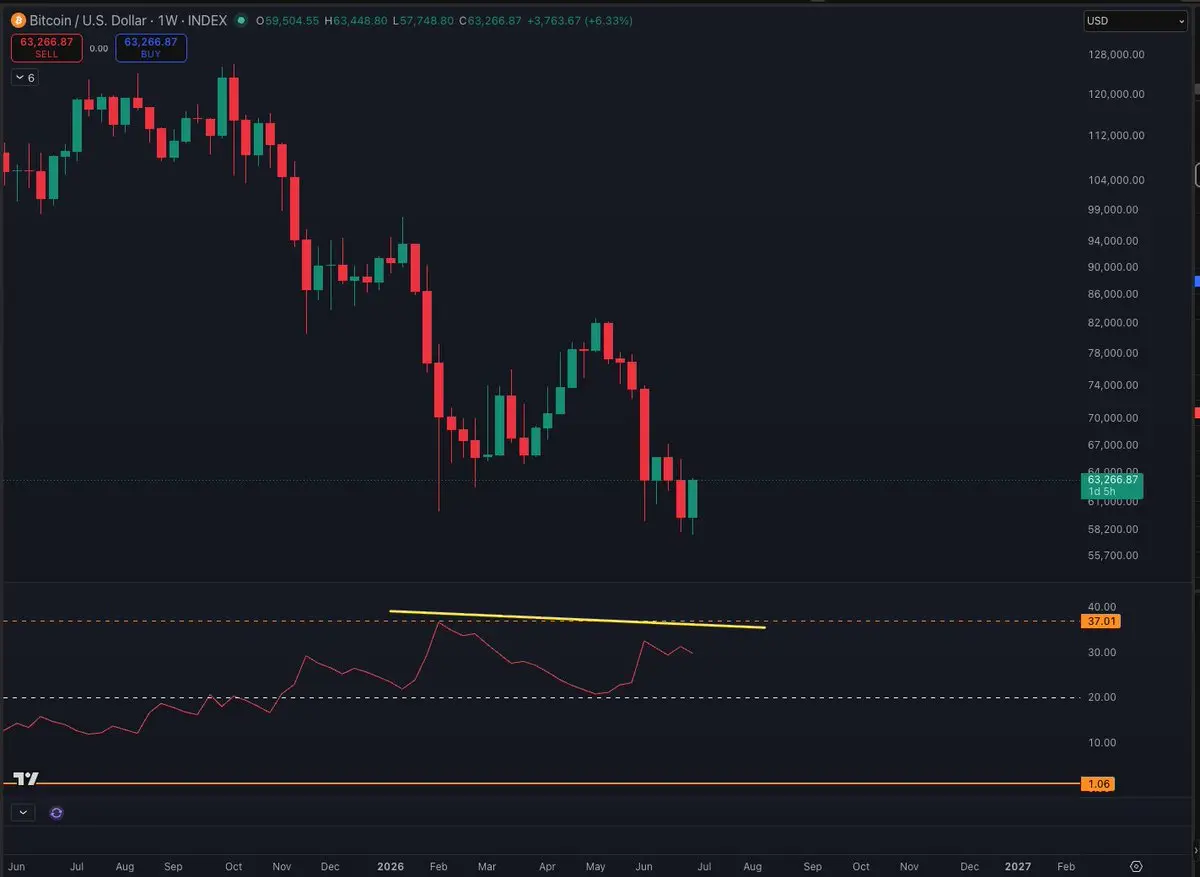Click the orange 1.06 value label
This screenshot has width=1200, height=877.
click(1098, 784)
